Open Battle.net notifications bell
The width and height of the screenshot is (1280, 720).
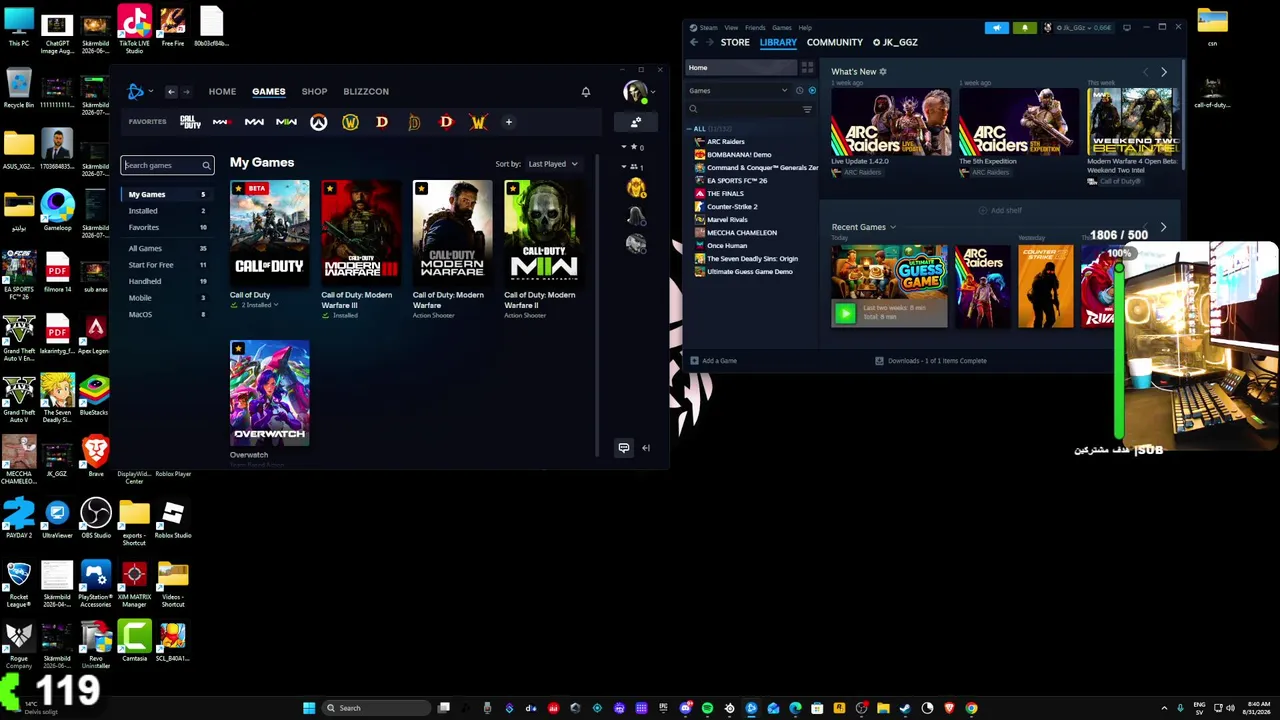[x=586, y=92]
